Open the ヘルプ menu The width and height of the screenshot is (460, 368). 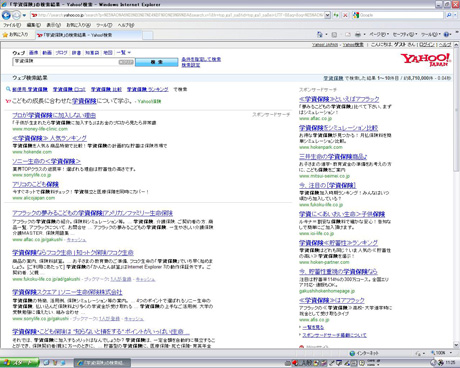click(126, 25)
